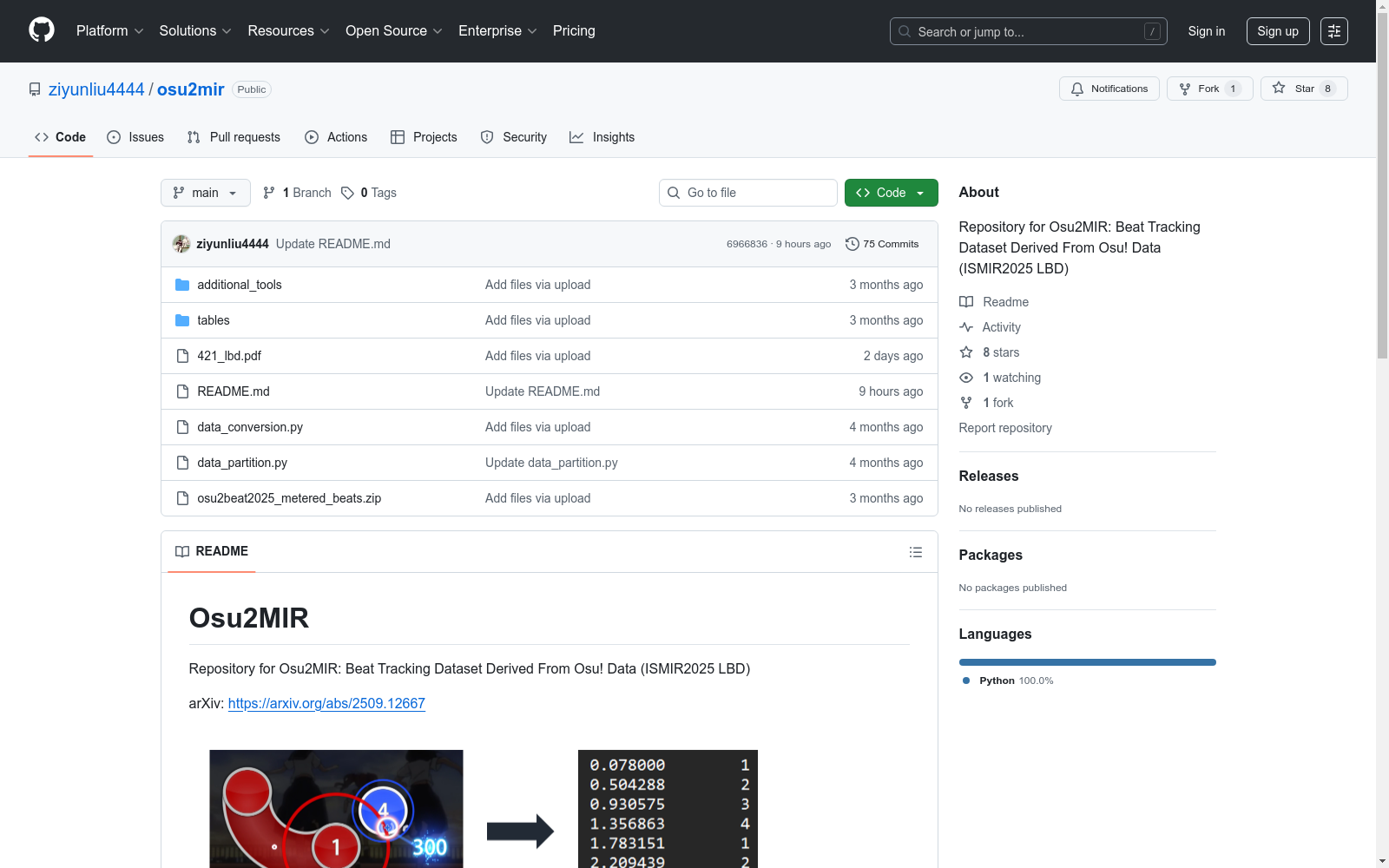The width and height of the screenshot is (1389, 868).
Task: Open the README outline icon
Action: pyautogui.click(x=915, y=552)
